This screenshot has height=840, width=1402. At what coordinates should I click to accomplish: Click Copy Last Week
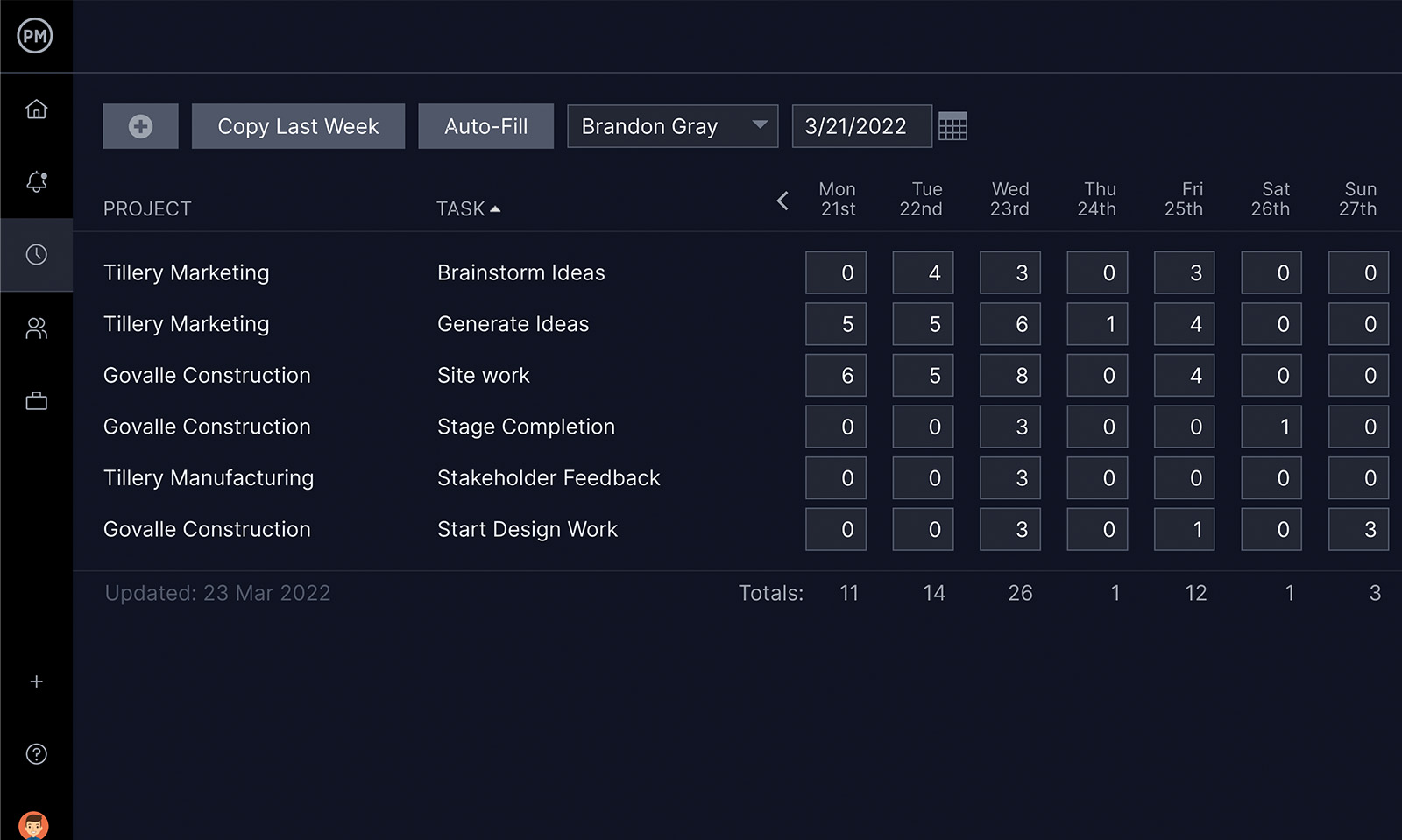tap(298, 126)
